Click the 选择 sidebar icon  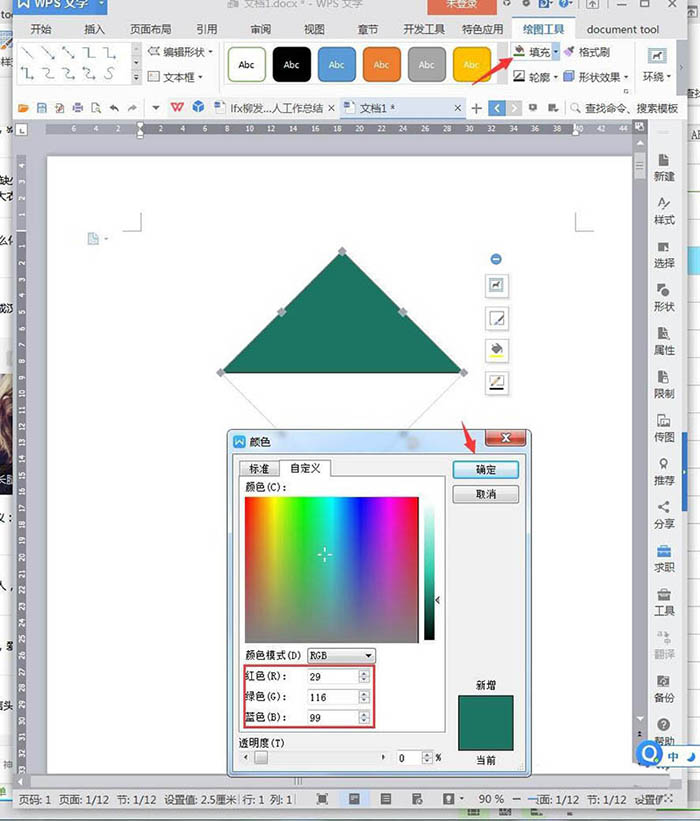pos(663,254)
